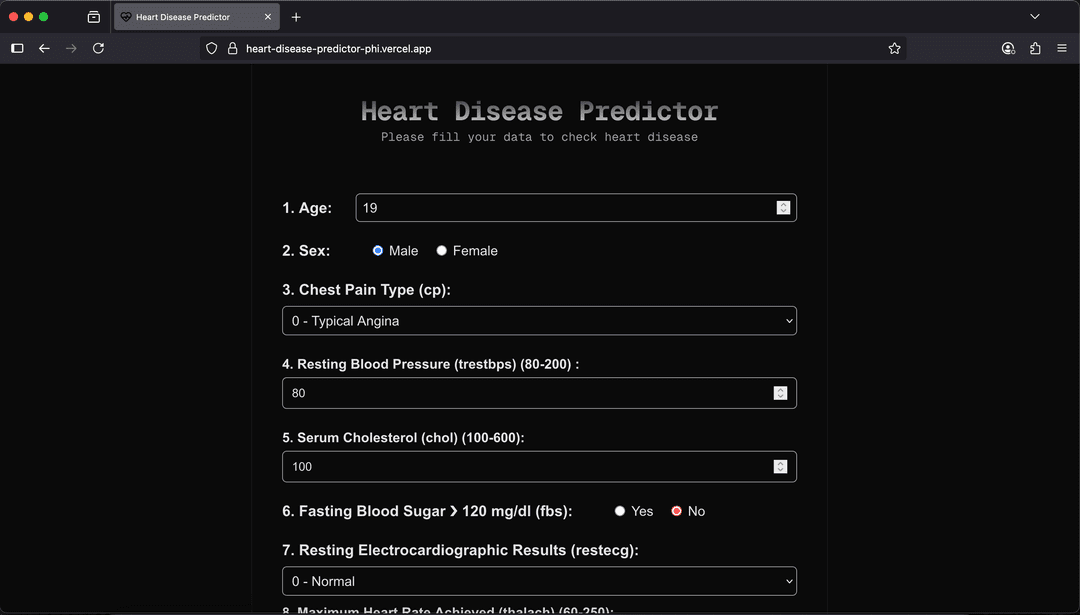This screenshot has height=615, width=1080.
Task: Reload the page with the refresh icon
Action: [x=98, y=48]
